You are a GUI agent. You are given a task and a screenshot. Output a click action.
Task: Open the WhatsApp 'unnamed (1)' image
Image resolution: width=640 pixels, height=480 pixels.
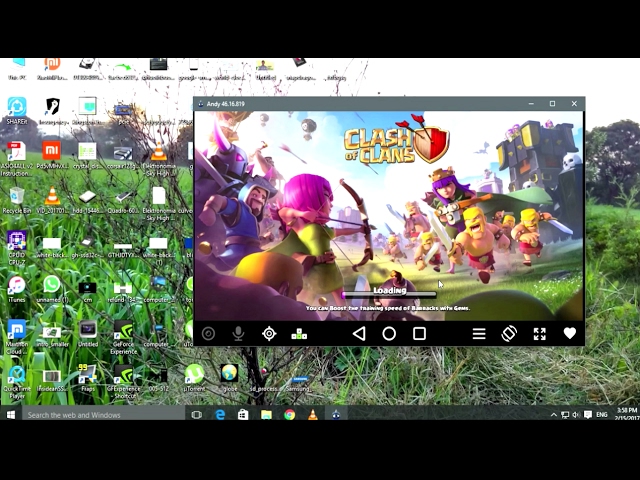pos(52,289)
